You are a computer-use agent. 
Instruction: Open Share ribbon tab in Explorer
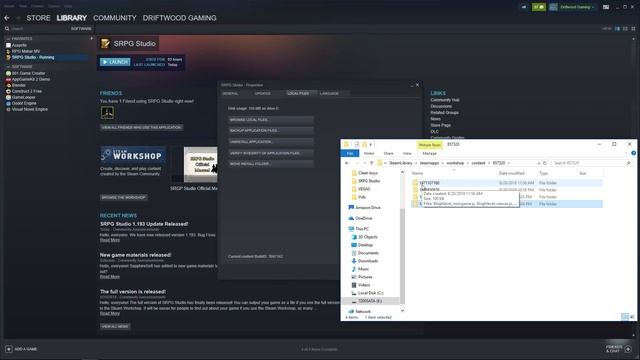389,153
